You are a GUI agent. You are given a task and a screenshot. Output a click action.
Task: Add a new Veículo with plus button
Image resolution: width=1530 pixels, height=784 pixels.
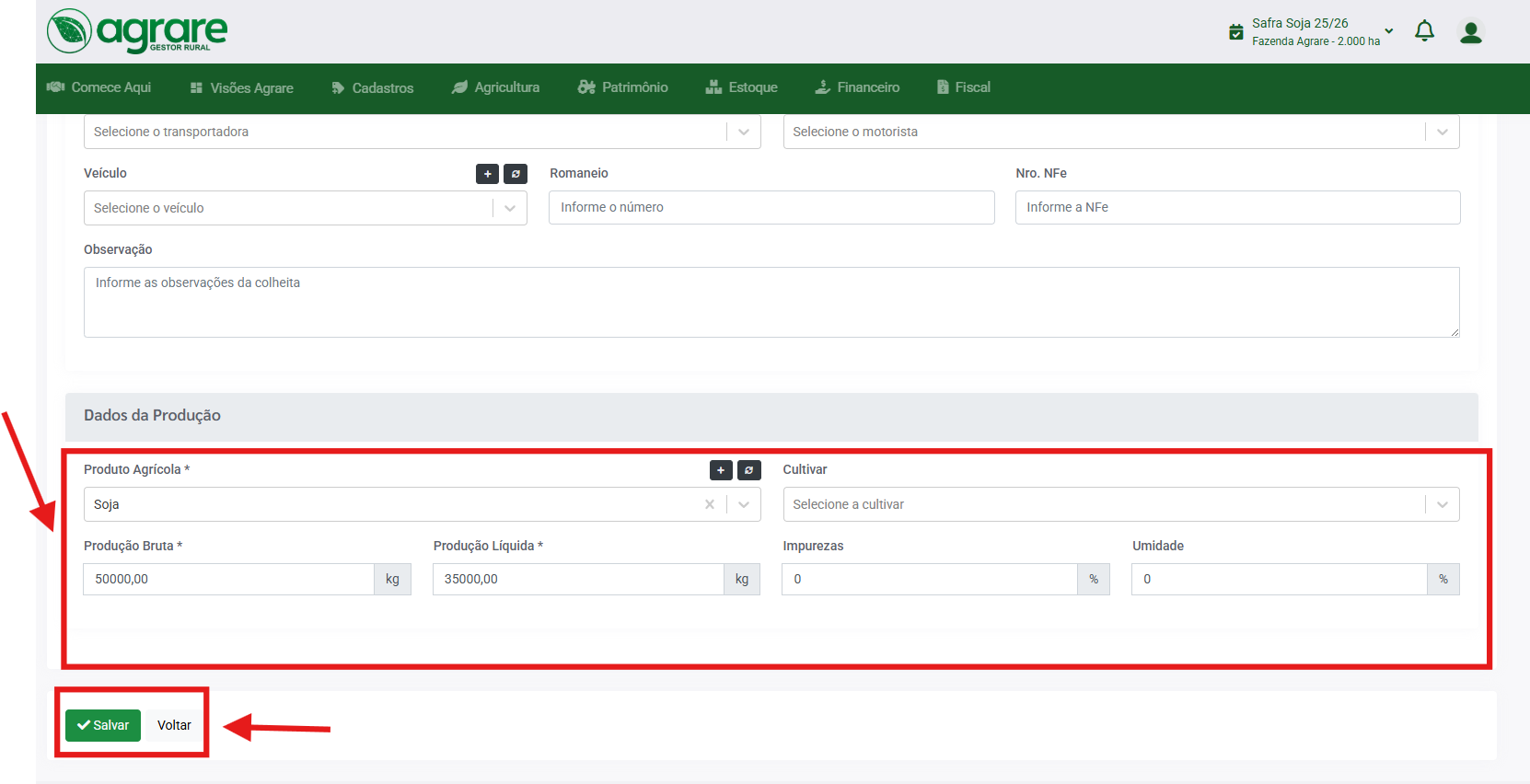point(487,174)
